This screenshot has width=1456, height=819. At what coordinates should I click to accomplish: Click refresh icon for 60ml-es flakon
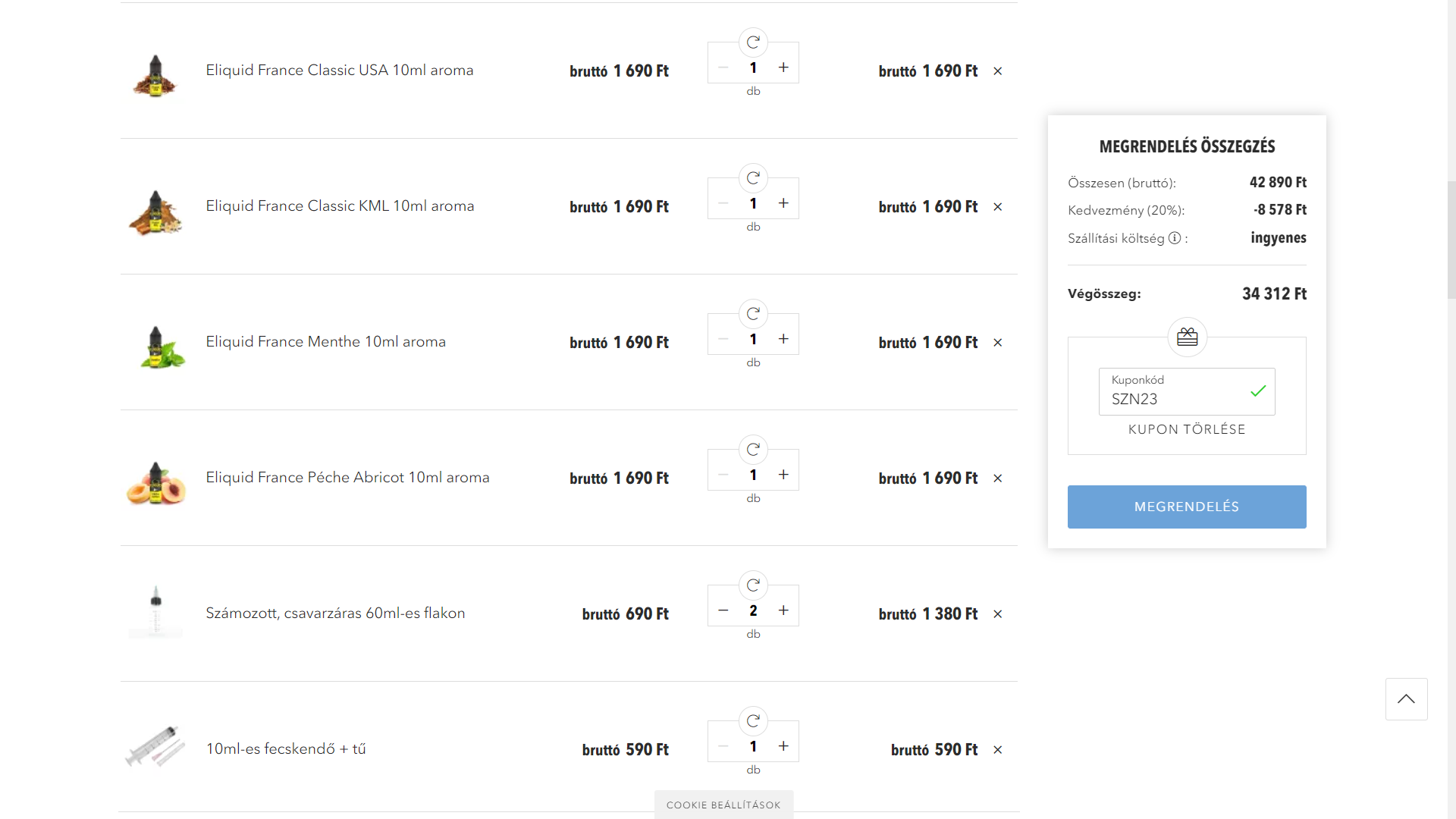(753, 585)
